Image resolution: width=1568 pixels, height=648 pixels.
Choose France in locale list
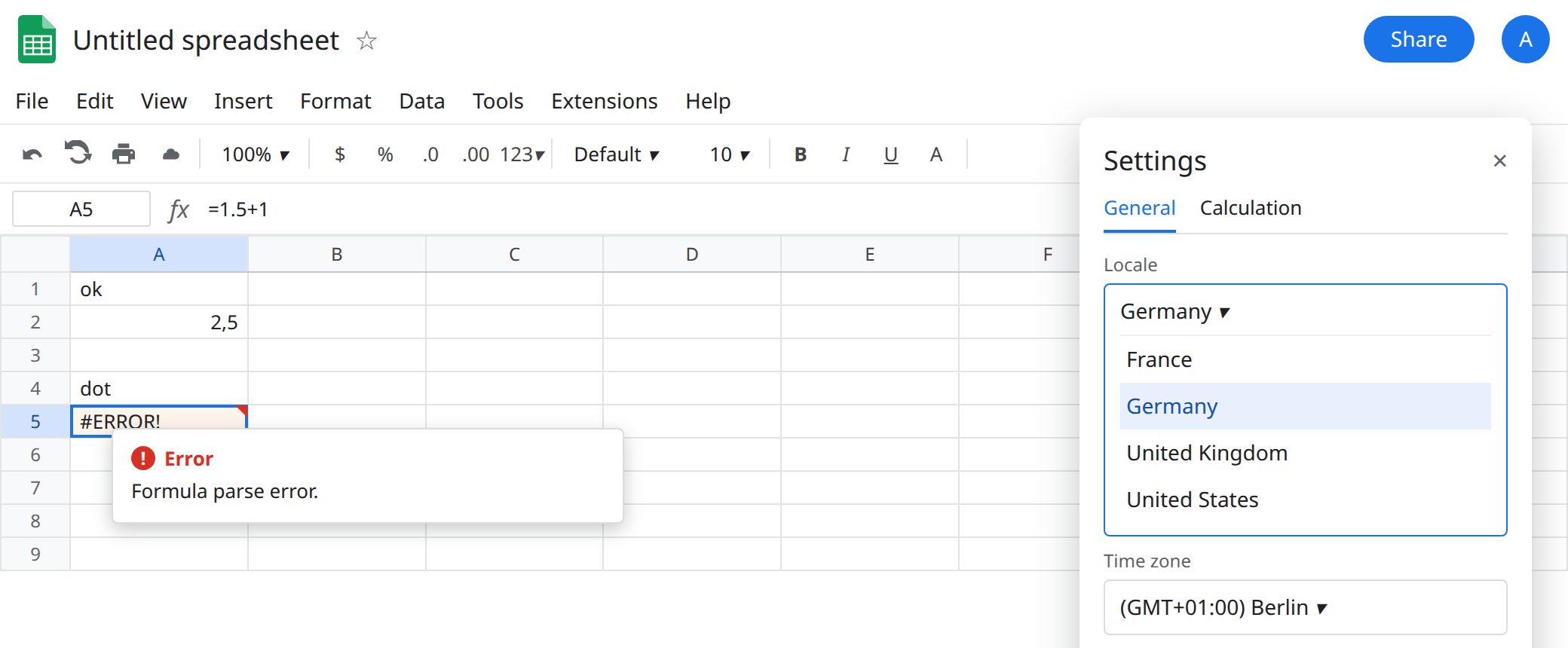tap(1305, 359)
